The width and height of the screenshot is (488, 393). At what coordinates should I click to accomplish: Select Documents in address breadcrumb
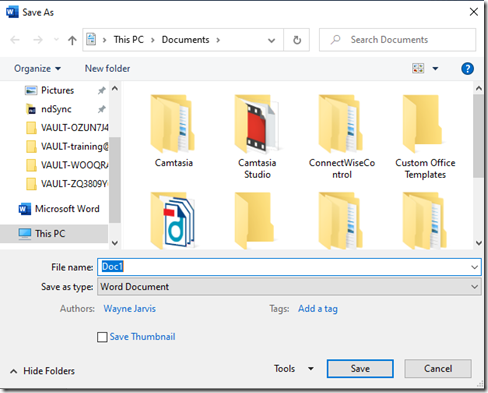click(x=185, y=40)
